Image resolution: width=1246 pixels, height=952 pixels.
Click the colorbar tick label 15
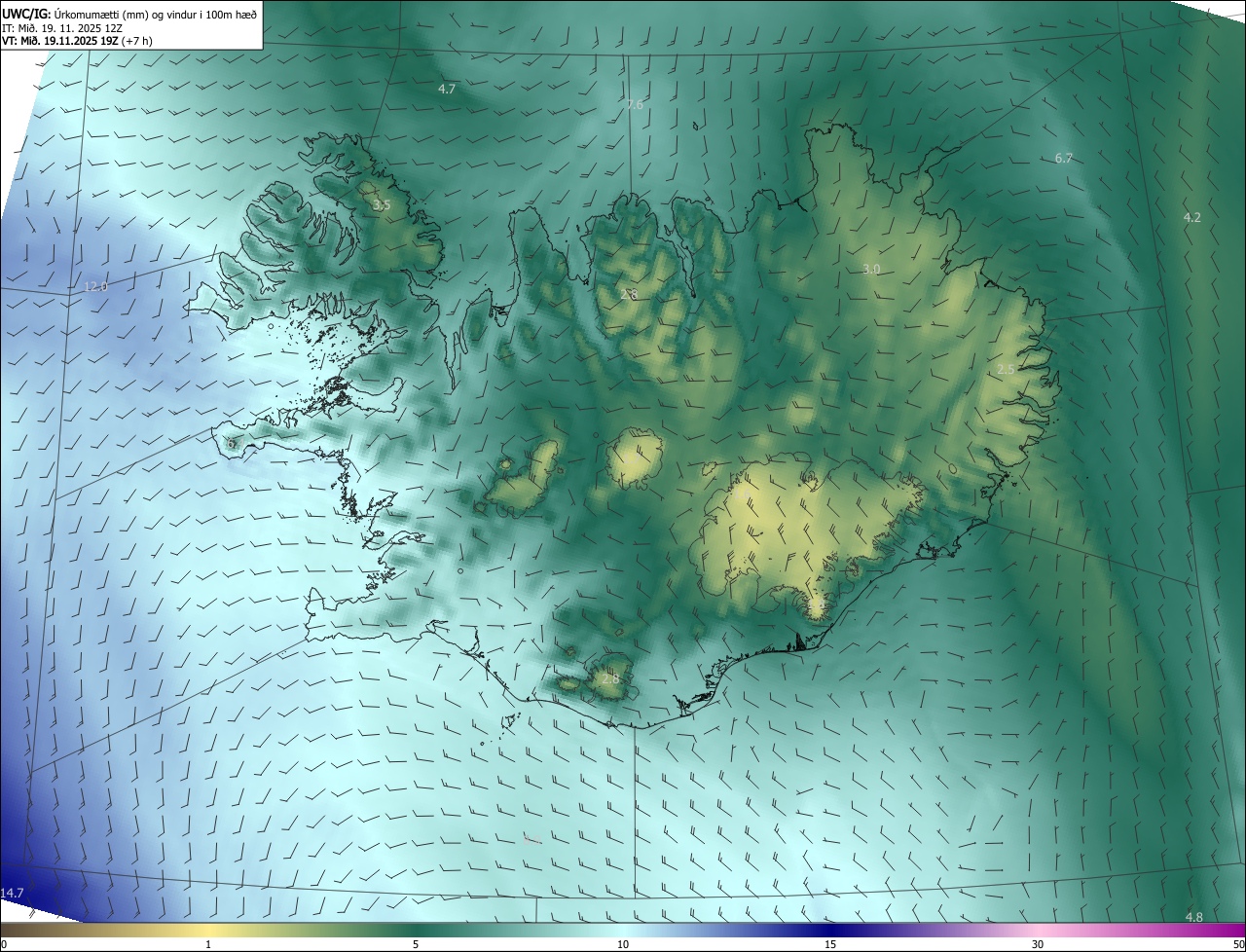(830, 944)
